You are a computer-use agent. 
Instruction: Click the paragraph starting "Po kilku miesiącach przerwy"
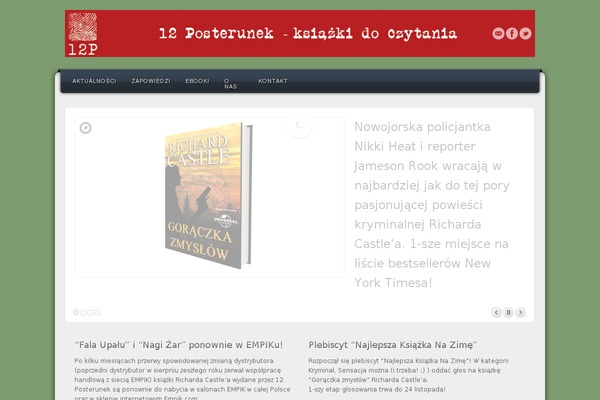pyautogui.click(x=183, y=379)
